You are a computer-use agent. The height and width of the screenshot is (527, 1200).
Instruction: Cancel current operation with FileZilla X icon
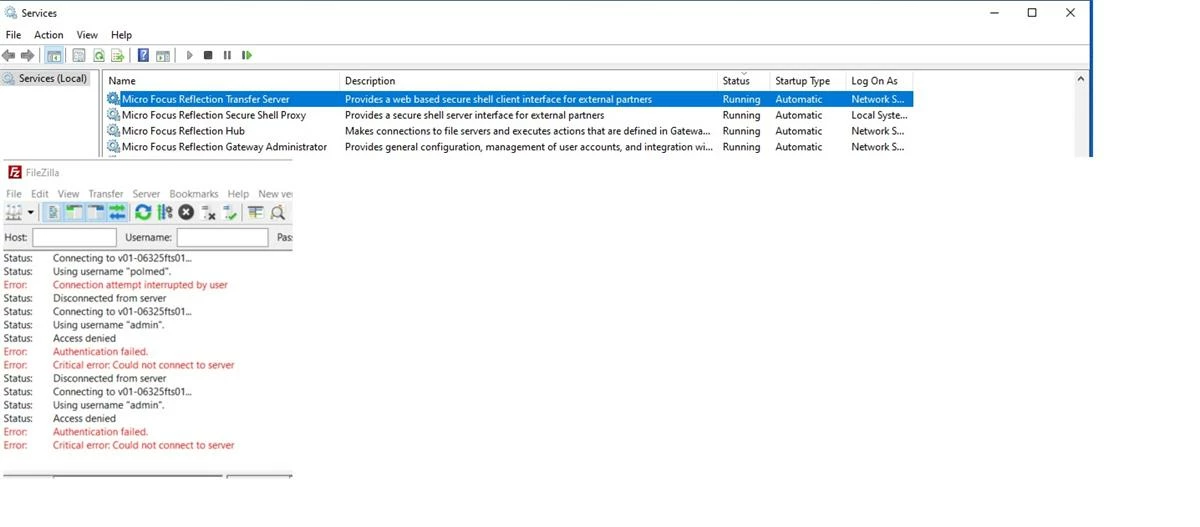(x=186, y=212)
